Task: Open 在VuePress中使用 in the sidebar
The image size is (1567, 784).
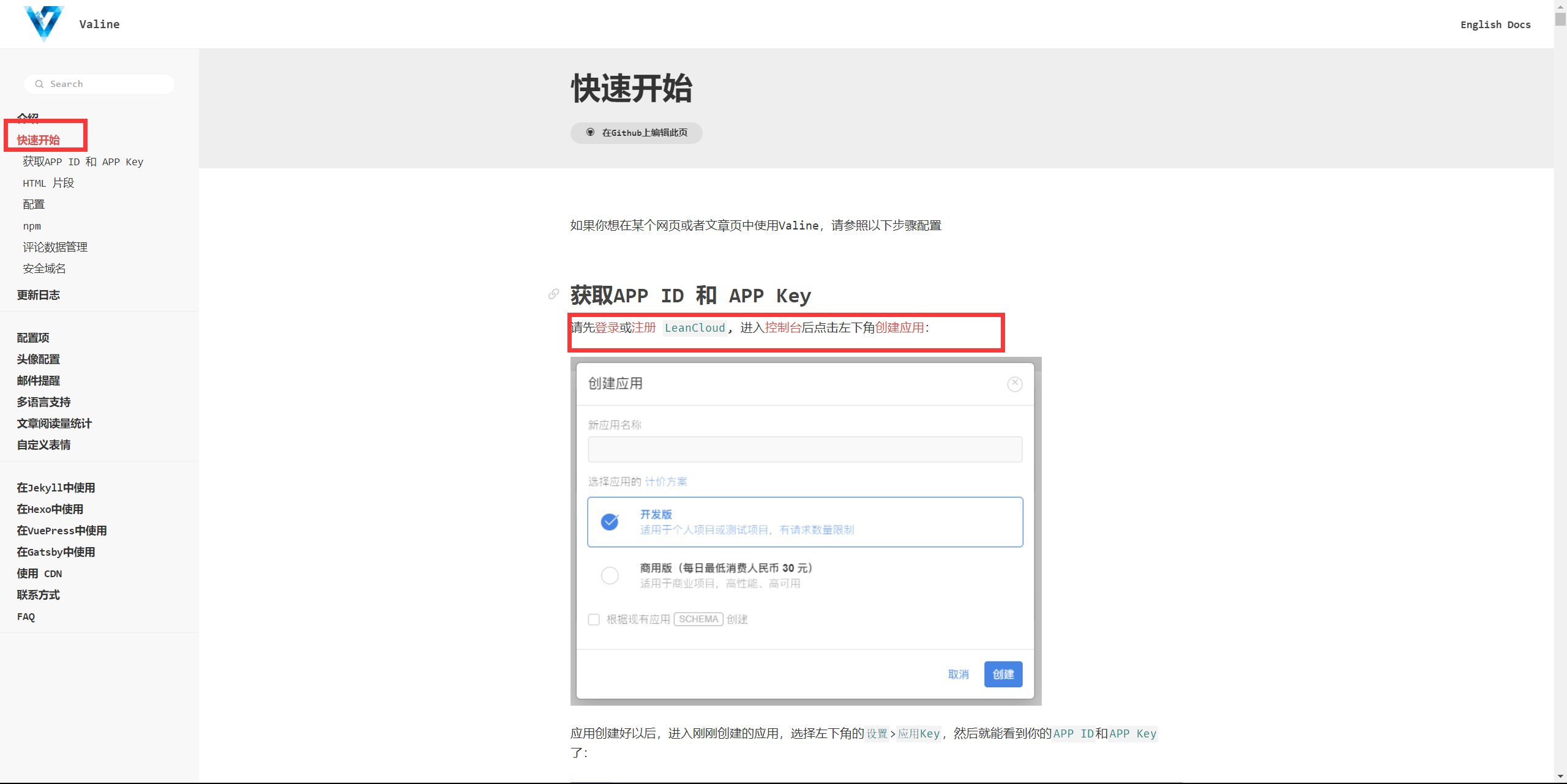Action: tap(62, 531)
